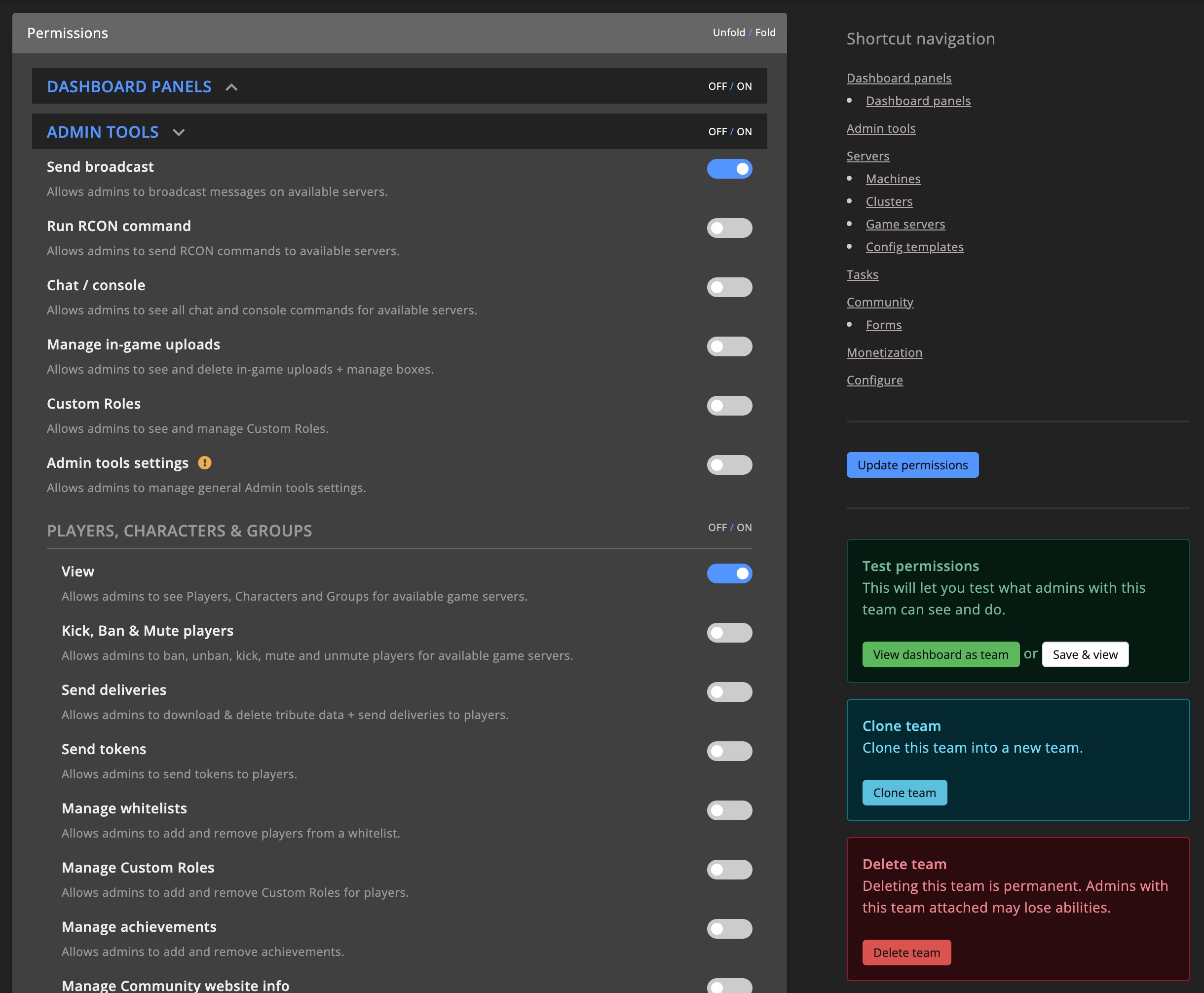Click the Monetization shortcut link

tap(884, 352)
